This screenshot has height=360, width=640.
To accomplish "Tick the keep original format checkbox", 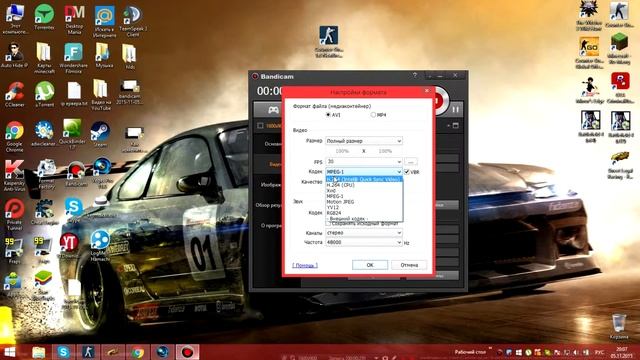I will [x=328, y=223].
